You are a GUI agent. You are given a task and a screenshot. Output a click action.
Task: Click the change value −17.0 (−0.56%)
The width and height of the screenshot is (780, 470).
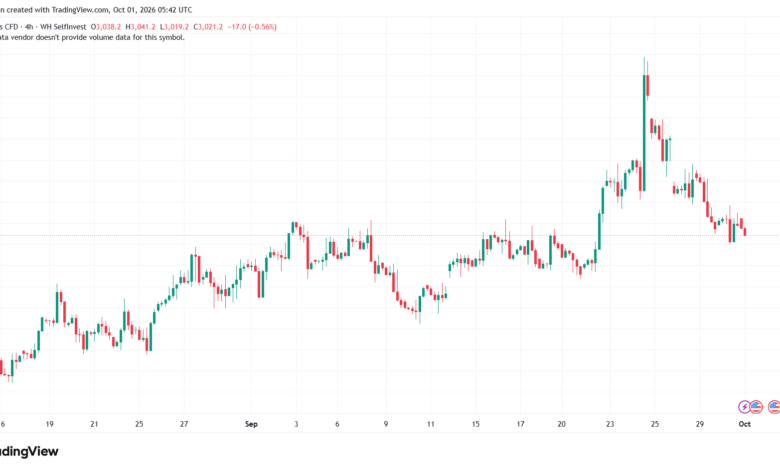[x=252, y=27]
